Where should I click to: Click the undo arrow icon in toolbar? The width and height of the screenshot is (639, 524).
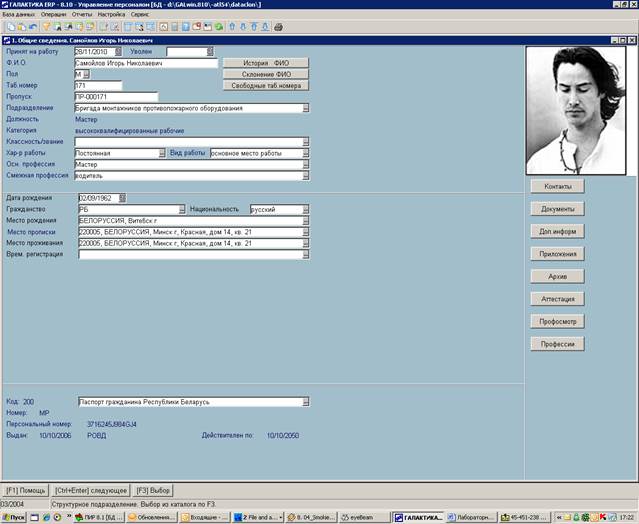point(33,26)
